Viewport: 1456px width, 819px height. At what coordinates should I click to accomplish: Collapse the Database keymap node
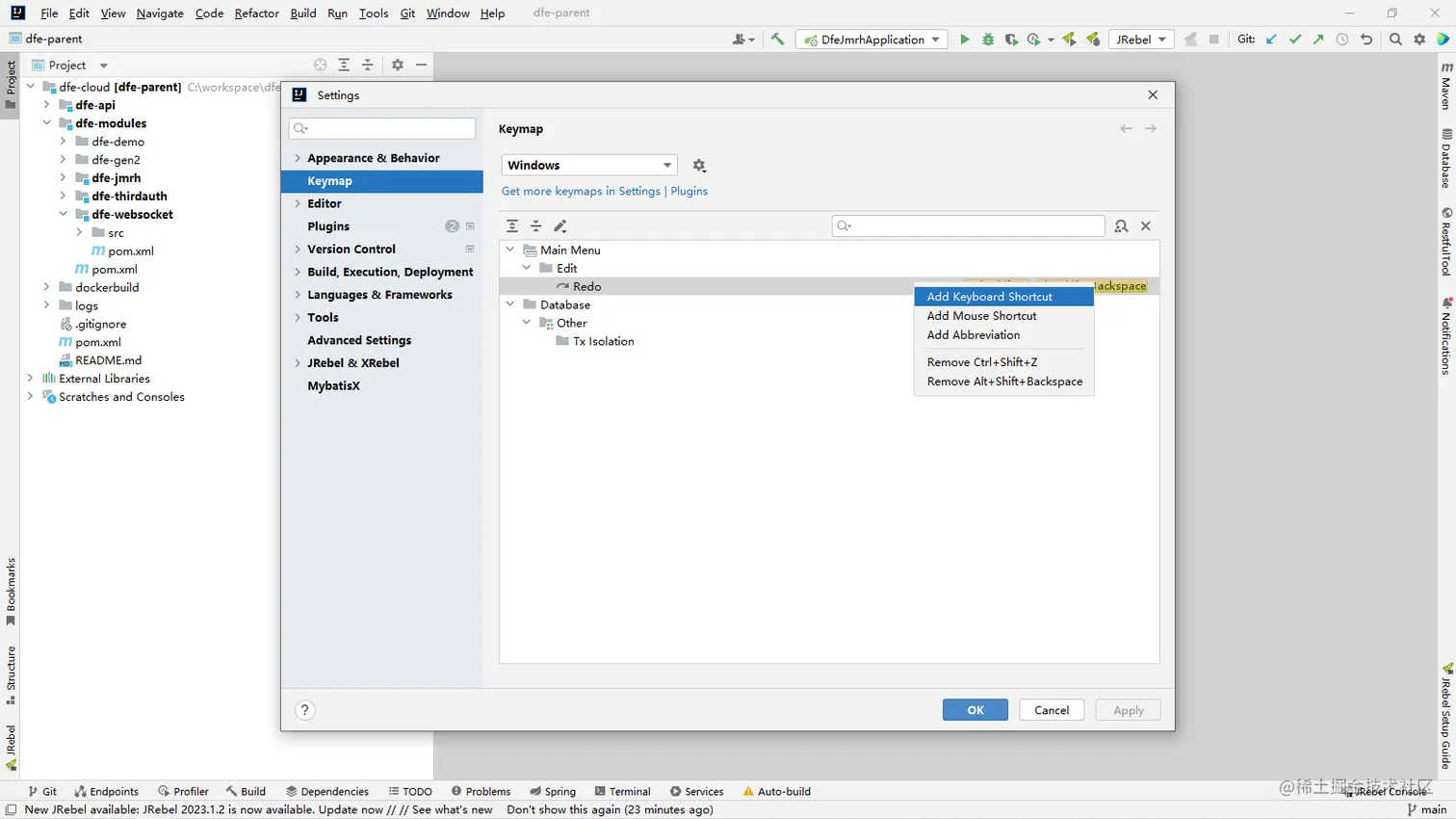click(x=510, y=304)
